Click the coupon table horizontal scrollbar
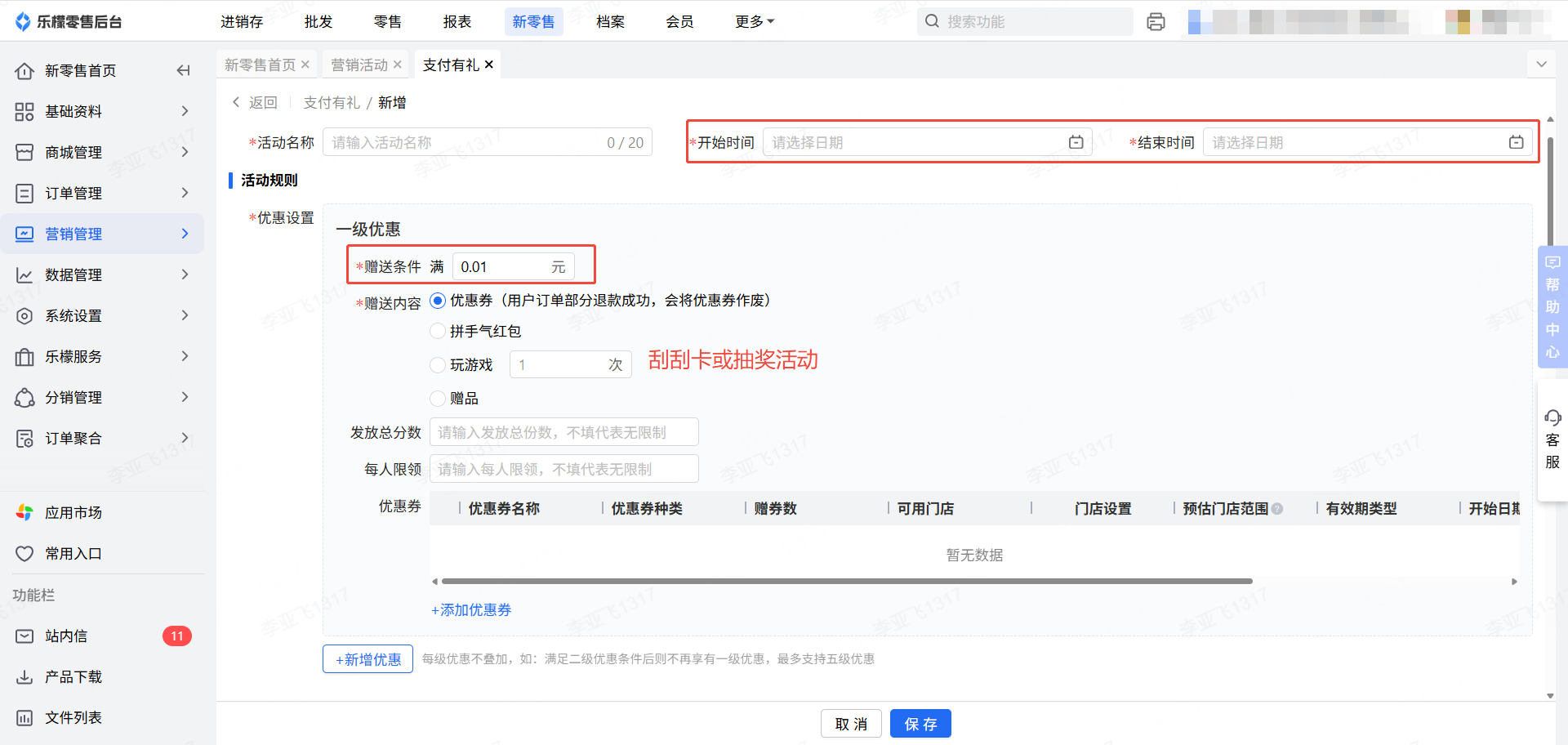 coord(847,582)
